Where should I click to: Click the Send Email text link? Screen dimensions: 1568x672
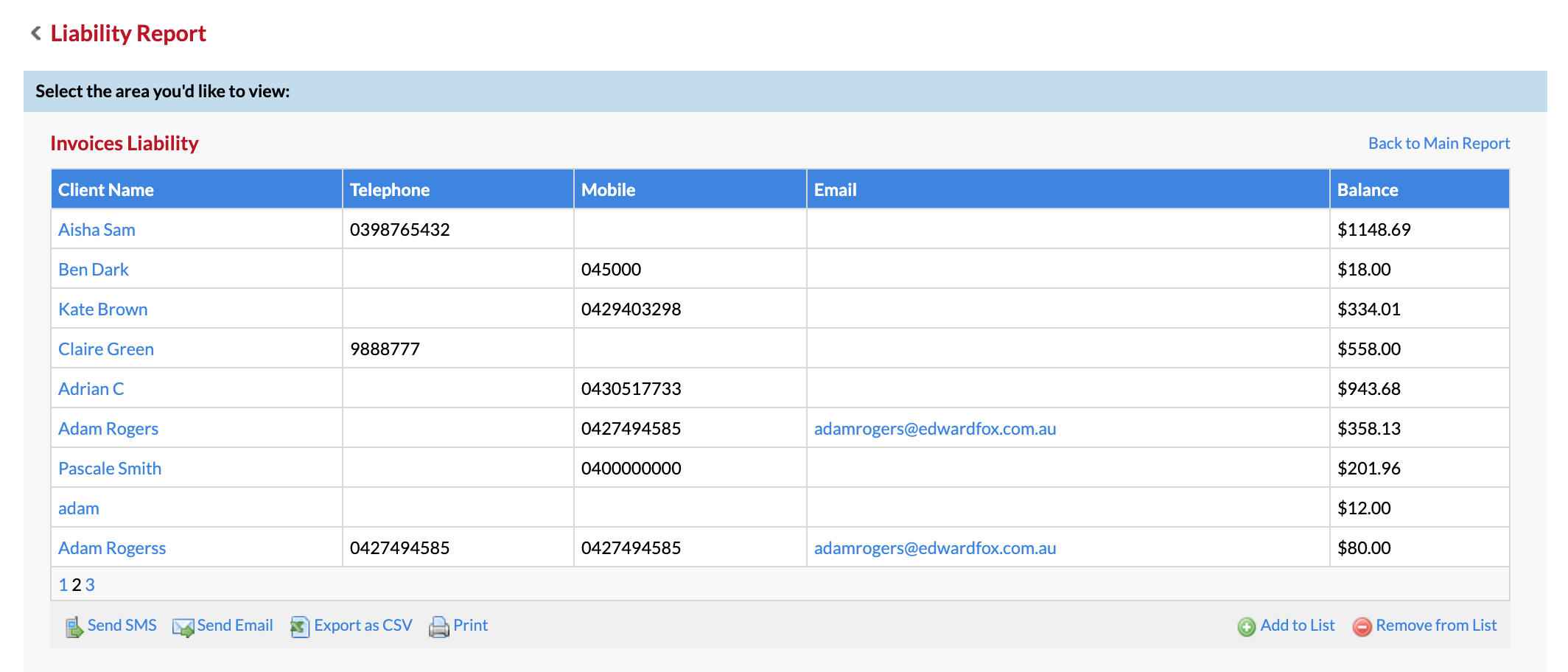235,625
